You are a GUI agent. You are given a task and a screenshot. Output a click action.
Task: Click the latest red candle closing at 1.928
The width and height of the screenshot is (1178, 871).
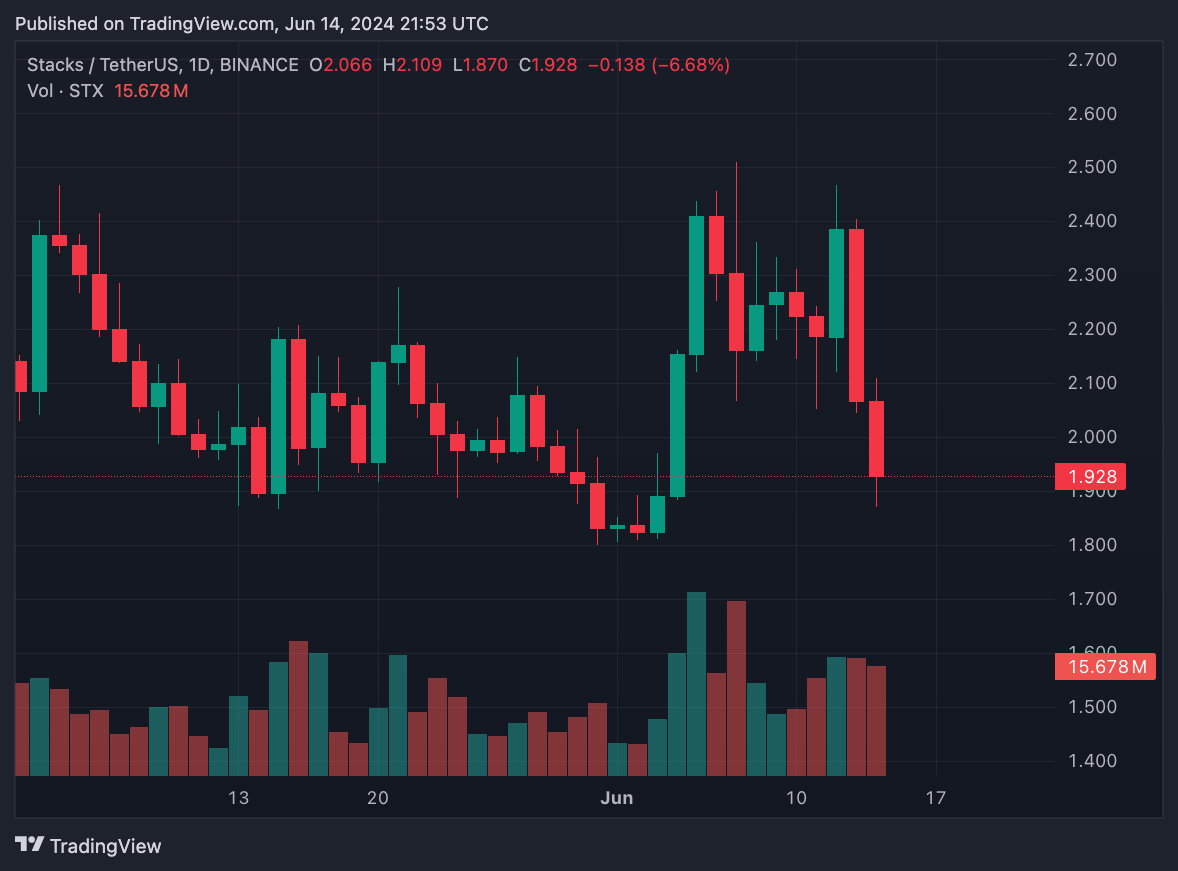[876, 439]
